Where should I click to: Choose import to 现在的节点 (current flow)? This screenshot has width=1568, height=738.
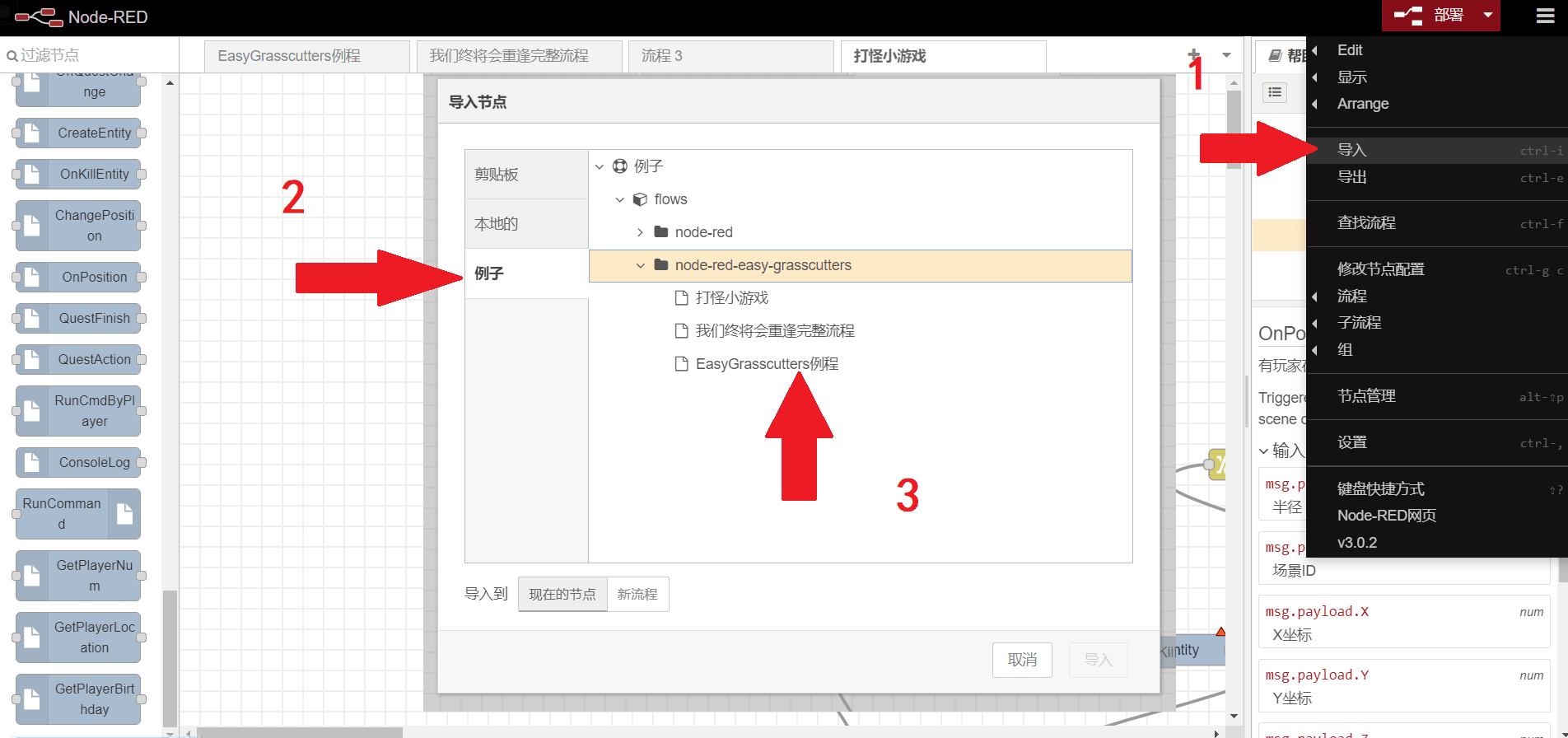tap(562, 594)
